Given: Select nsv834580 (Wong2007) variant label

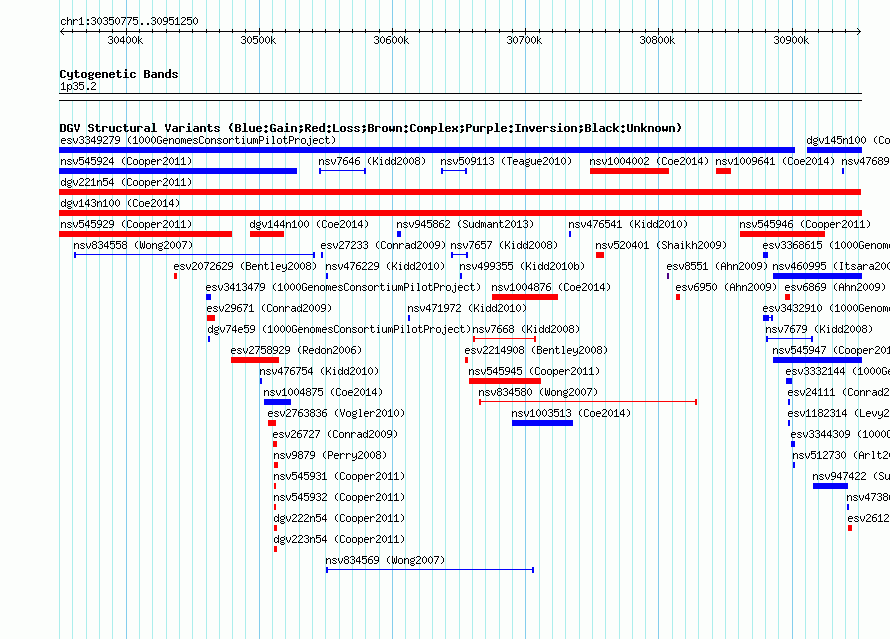Looking at the screenshot, I should pos(538,392).
